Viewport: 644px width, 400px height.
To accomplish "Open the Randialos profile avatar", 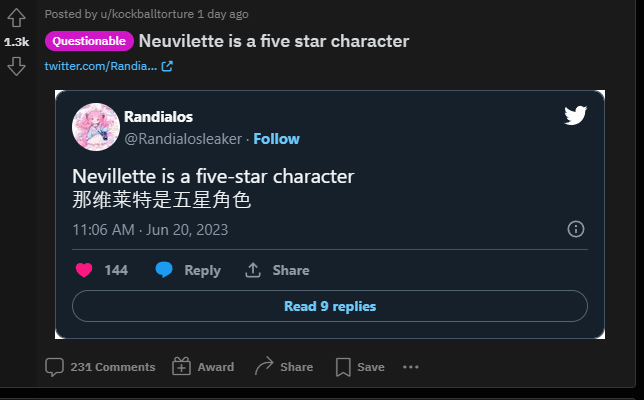I will [x=96, y=127].
